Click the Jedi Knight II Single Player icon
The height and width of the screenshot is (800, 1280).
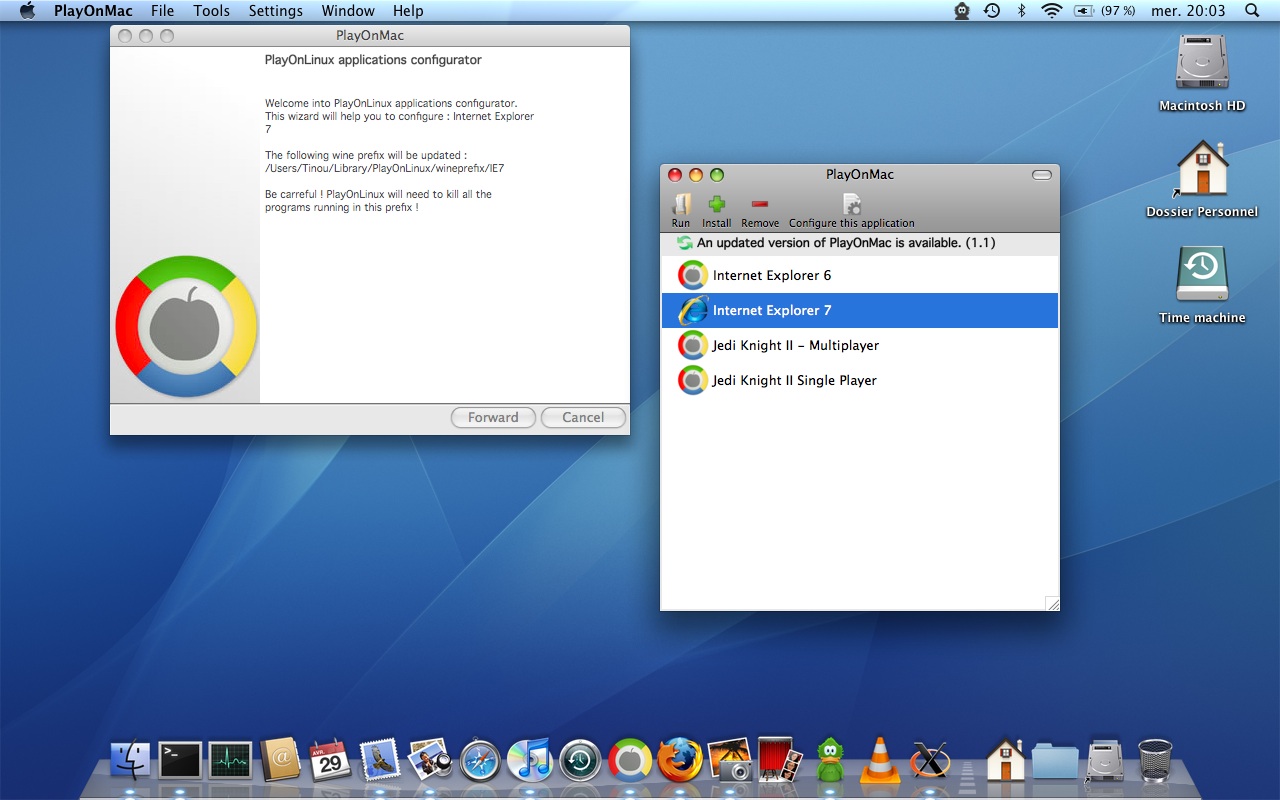coord(693,380)
